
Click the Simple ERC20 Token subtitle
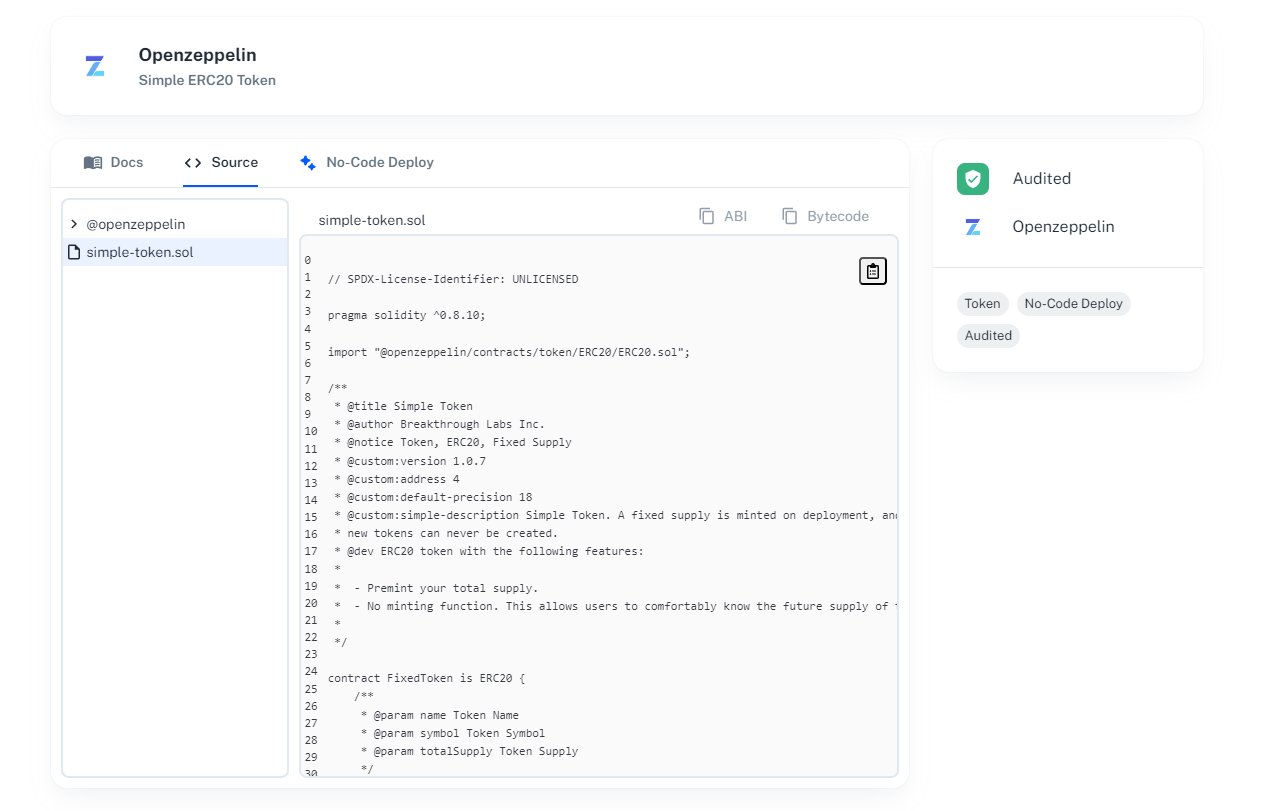point(208,80)
